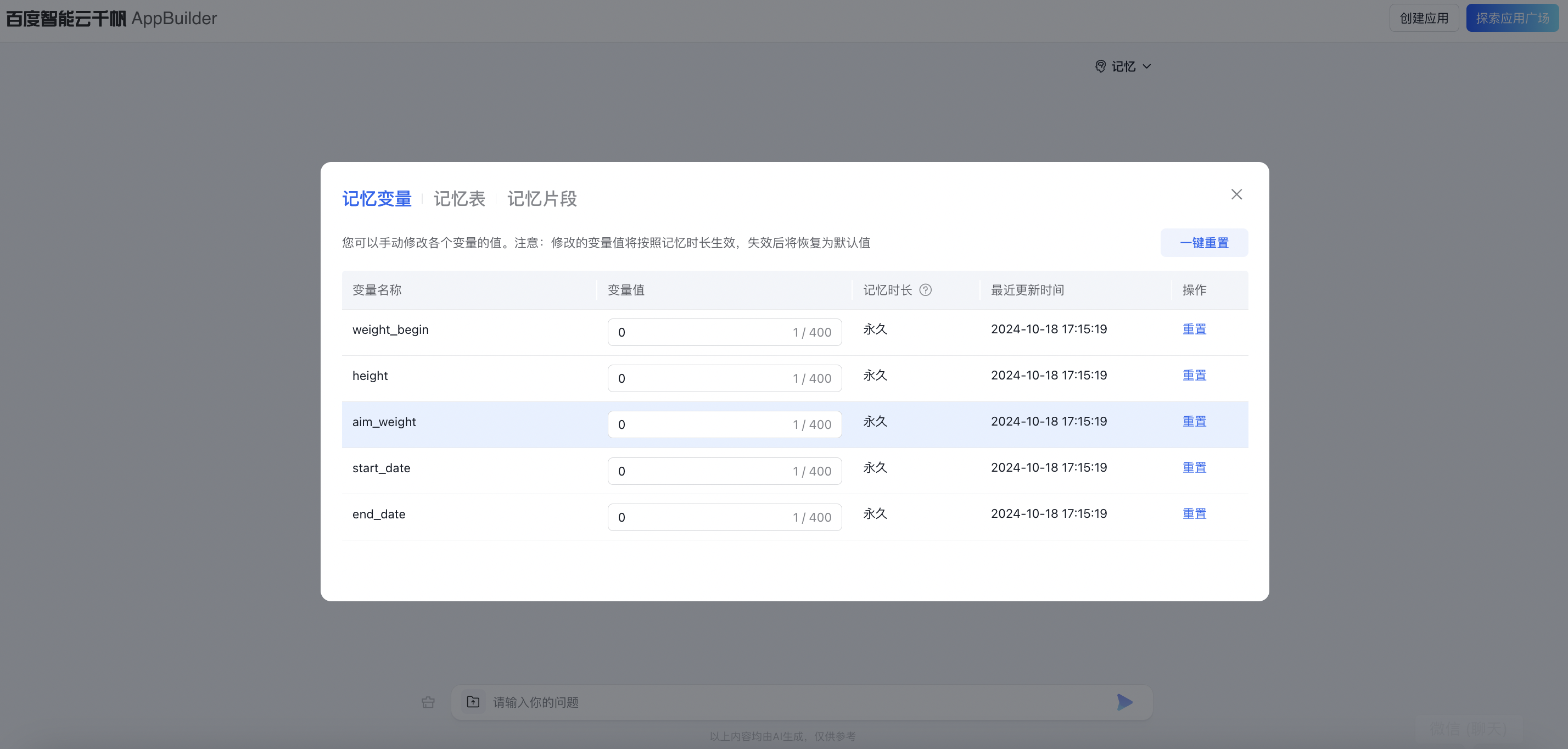
Task: Reset the end_date variable
Action: pos(1194,515)
